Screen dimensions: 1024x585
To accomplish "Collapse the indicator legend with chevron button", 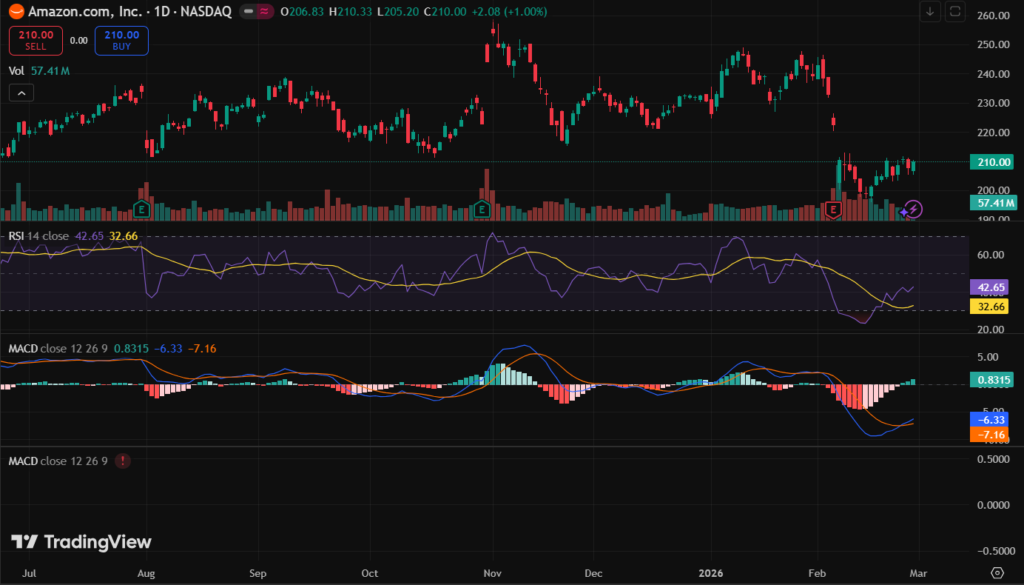I will point(21,93).
